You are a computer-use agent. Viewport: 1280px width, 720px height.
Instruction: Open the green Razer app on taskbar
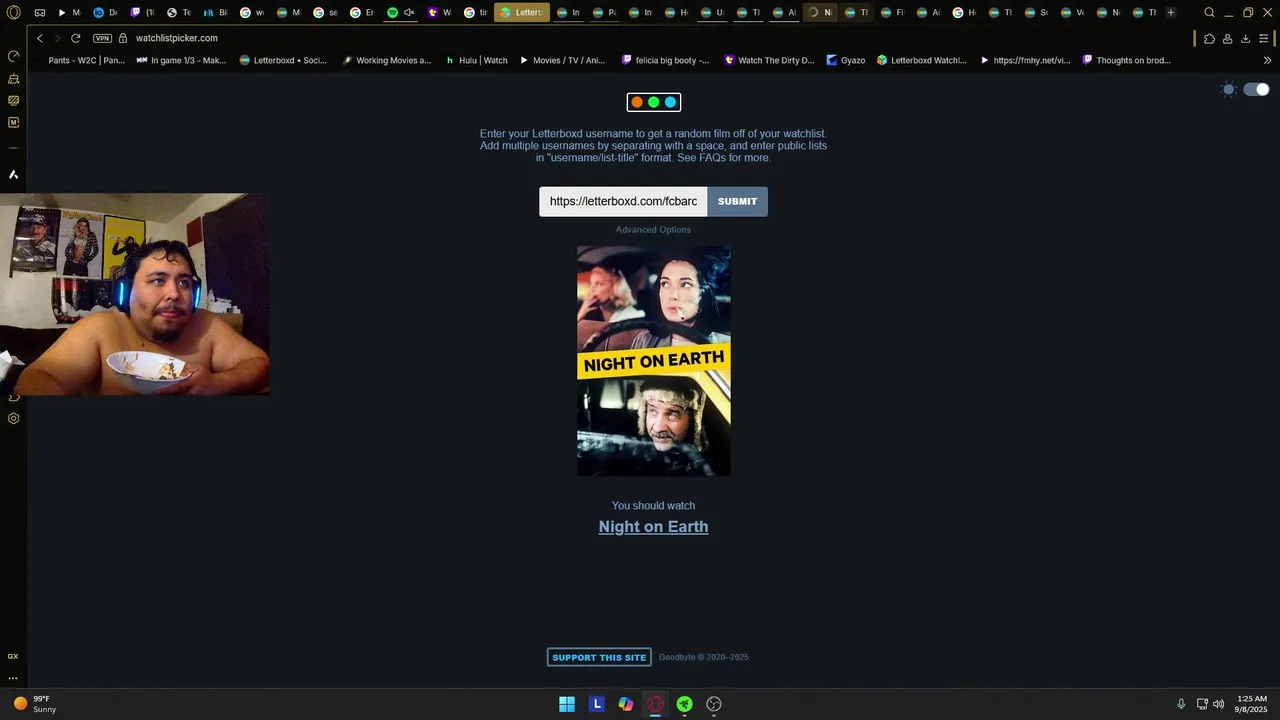coord(685,704)
